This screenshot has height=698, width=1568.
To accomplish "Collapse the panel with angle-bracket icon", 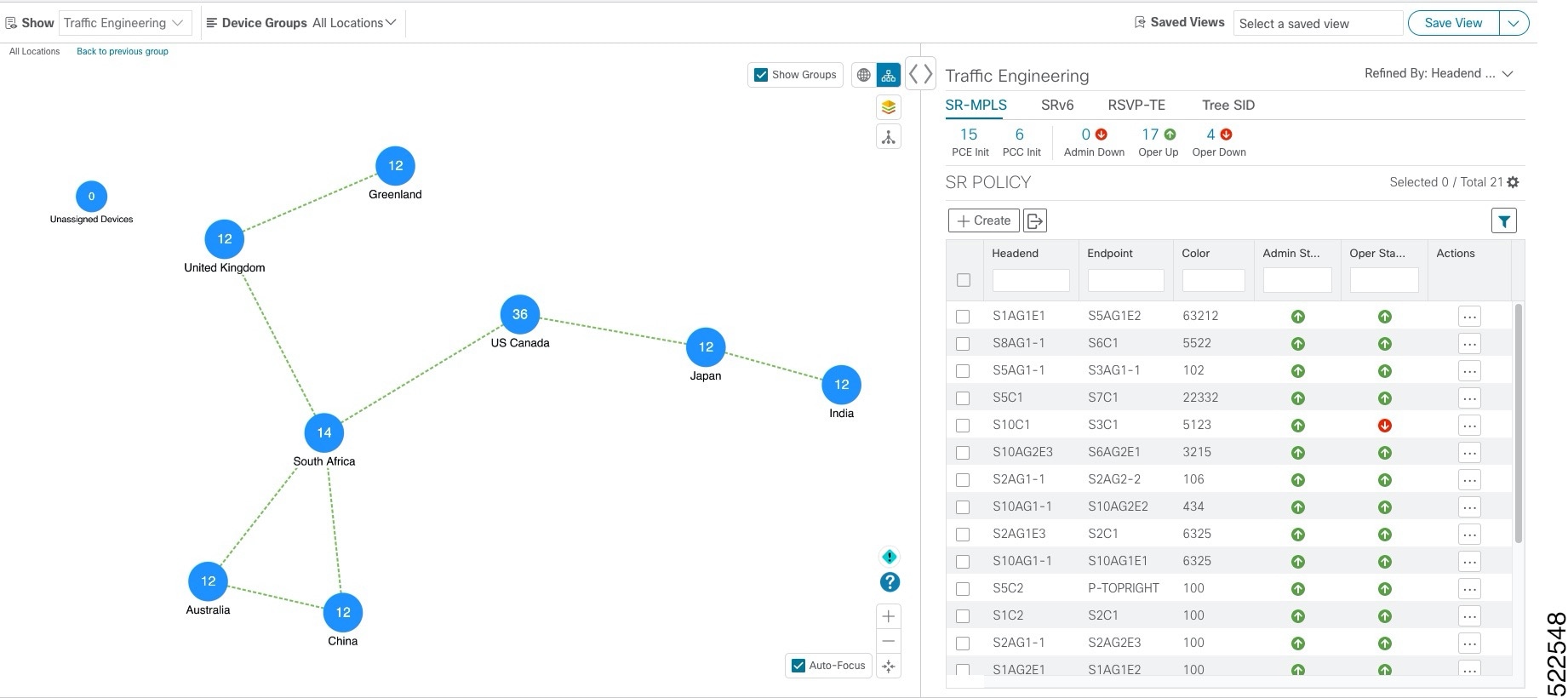I will point(920,74).
